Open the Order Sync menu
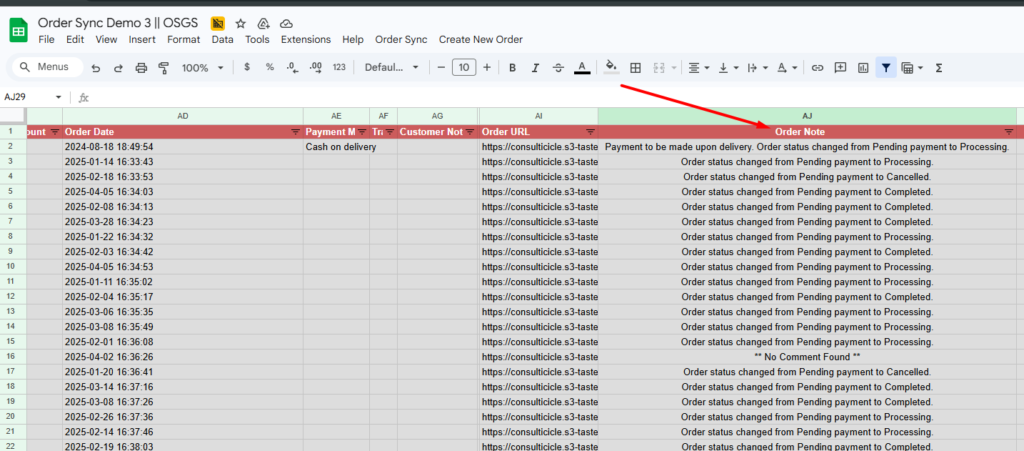 [401, 39]
